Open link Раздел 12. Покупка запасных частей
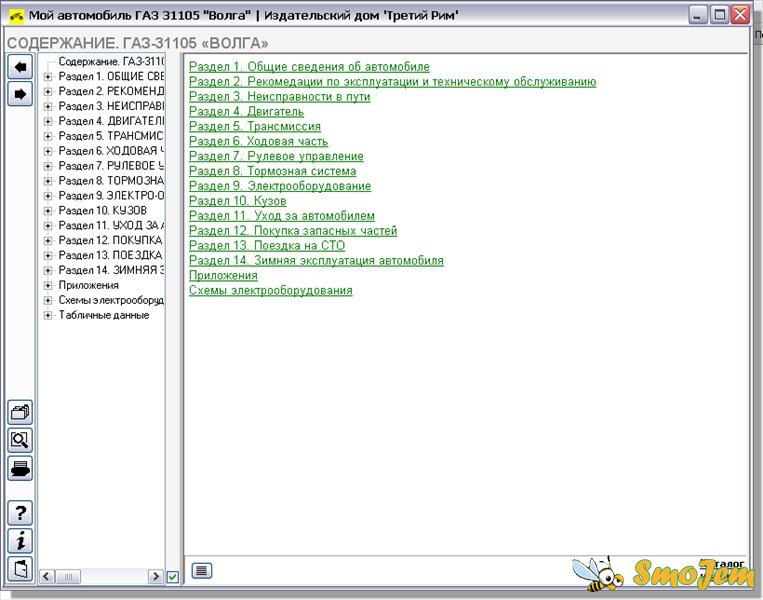Viewport: 763px width, 600px height. [293, 231]
